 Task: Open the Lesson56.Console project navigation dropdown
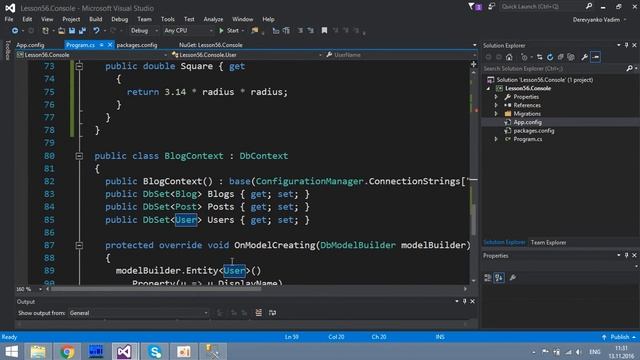click(x=92, y=55)
